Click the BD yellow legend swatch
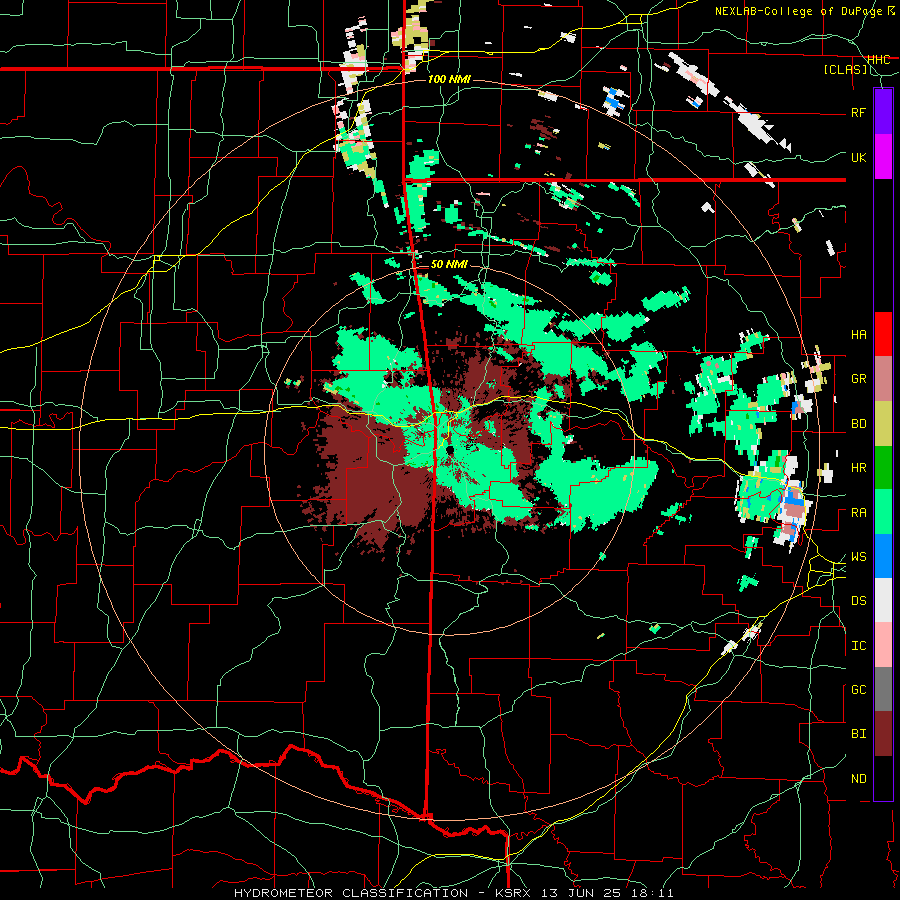This screenshot has height=900, width=900. tap(883, 423)
